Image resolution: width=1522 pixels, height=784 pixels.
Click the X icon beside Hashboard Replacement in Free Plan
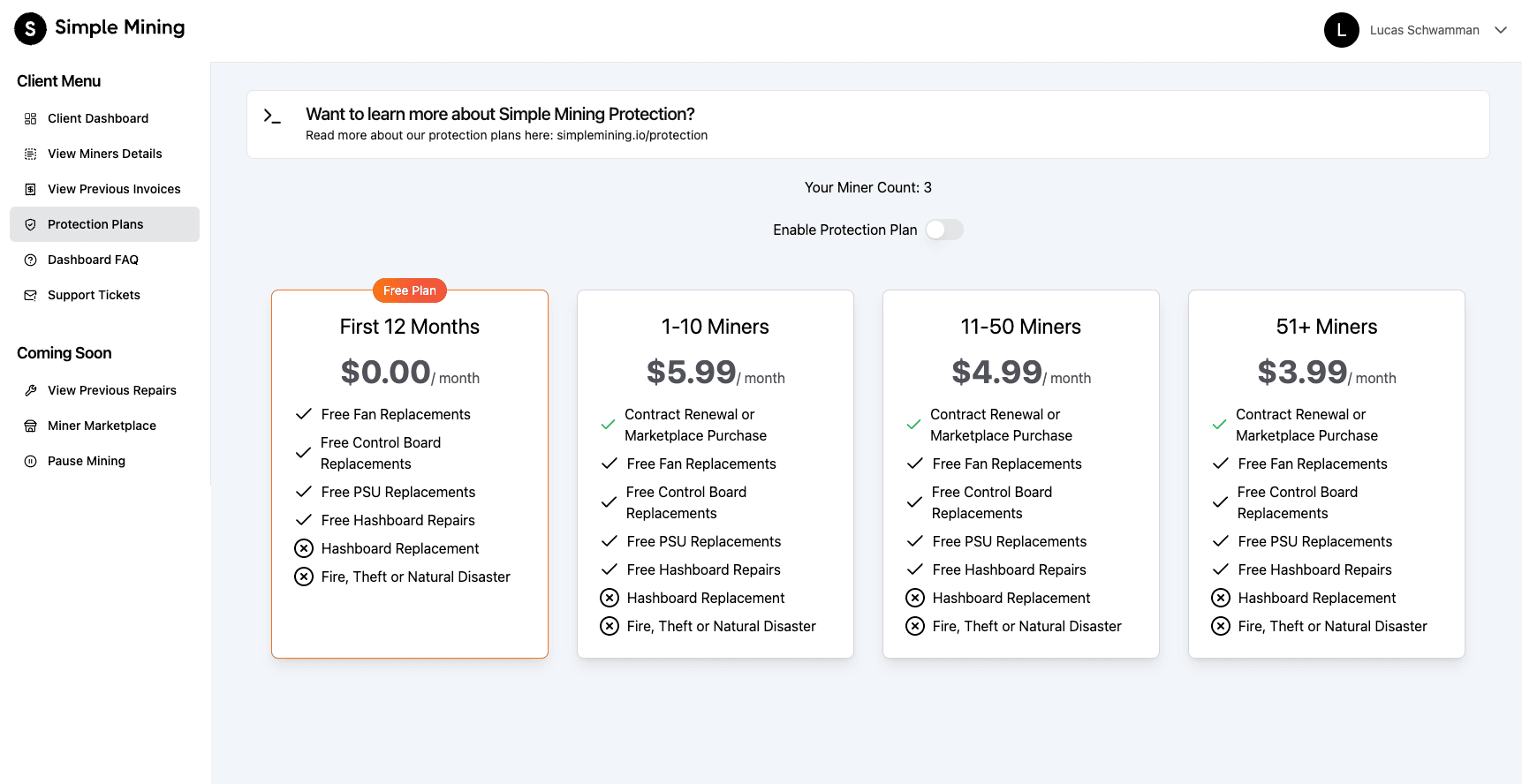(304, 548)
